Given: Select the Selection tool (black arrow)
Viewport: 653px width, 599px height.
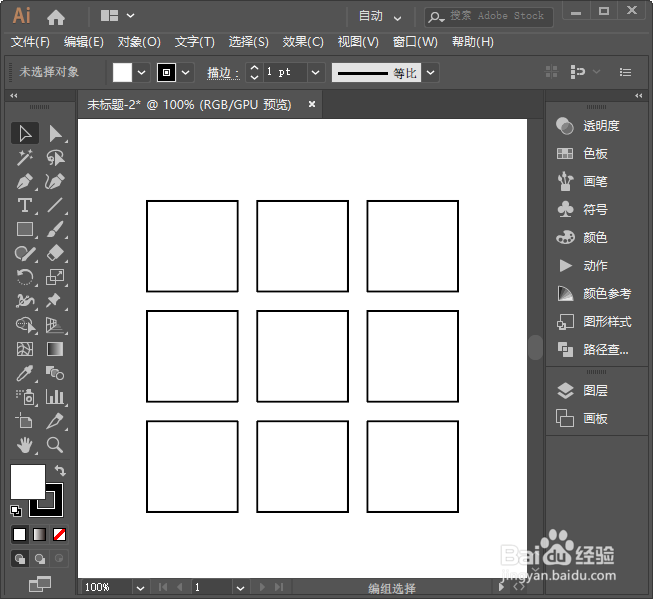Looking at the screenshot, I should (x=25, y=134).
